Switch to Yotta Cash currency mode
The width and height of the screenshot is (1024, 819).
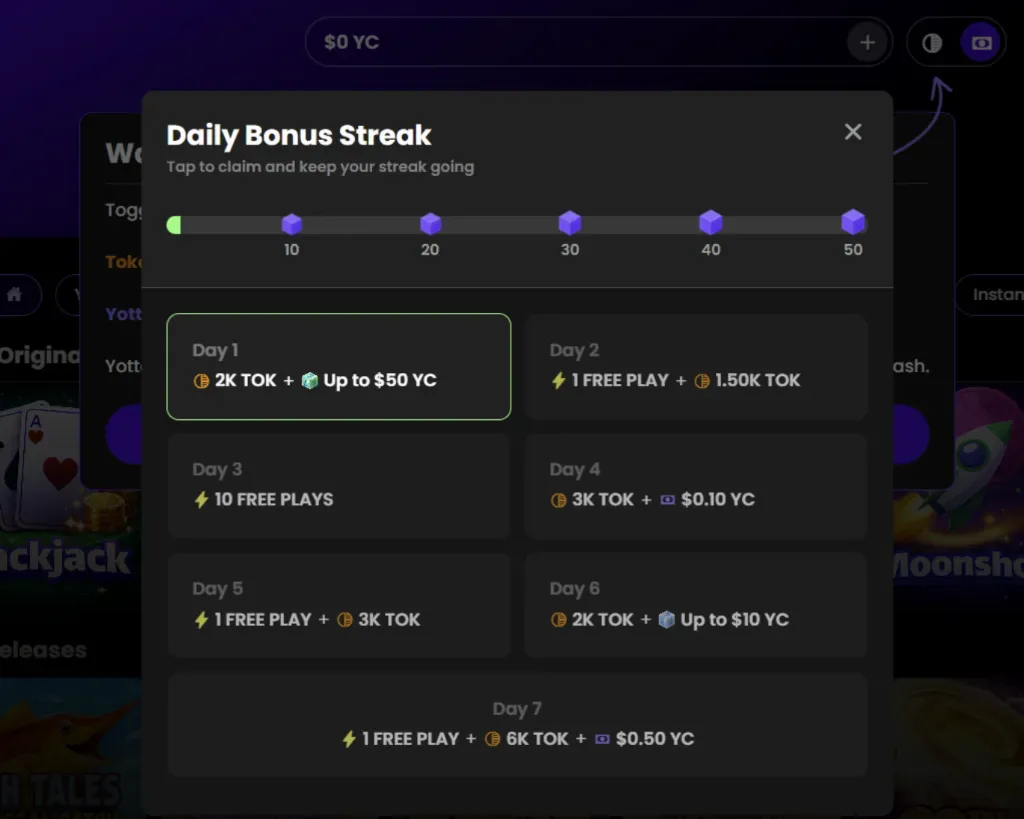[x=980, y=43]
